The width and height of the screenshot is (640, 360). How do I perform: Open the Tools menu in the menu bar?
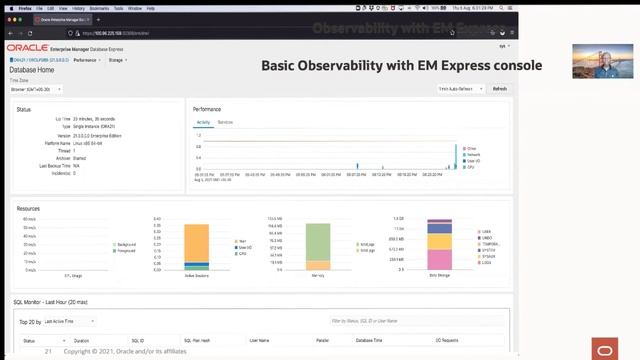click(x=118, y=8)
